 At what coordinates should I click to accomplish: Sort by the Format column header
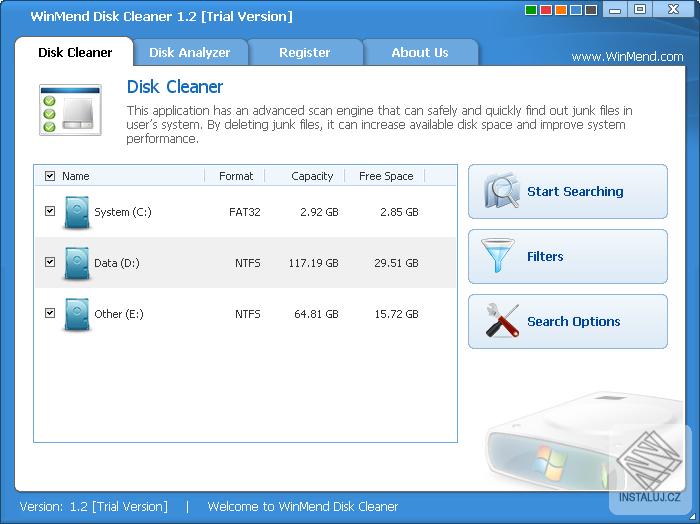(x=236, y=176)
